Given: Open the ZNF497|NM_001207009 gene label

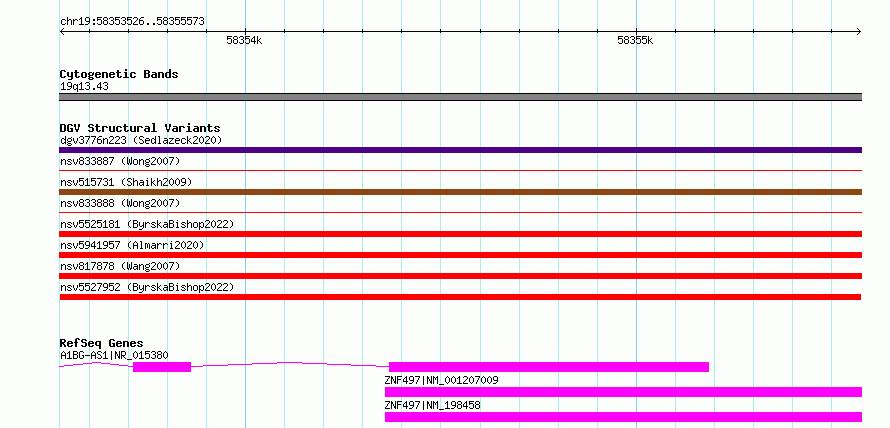Looking at the screenshot, I should click(x=441, y=380).
